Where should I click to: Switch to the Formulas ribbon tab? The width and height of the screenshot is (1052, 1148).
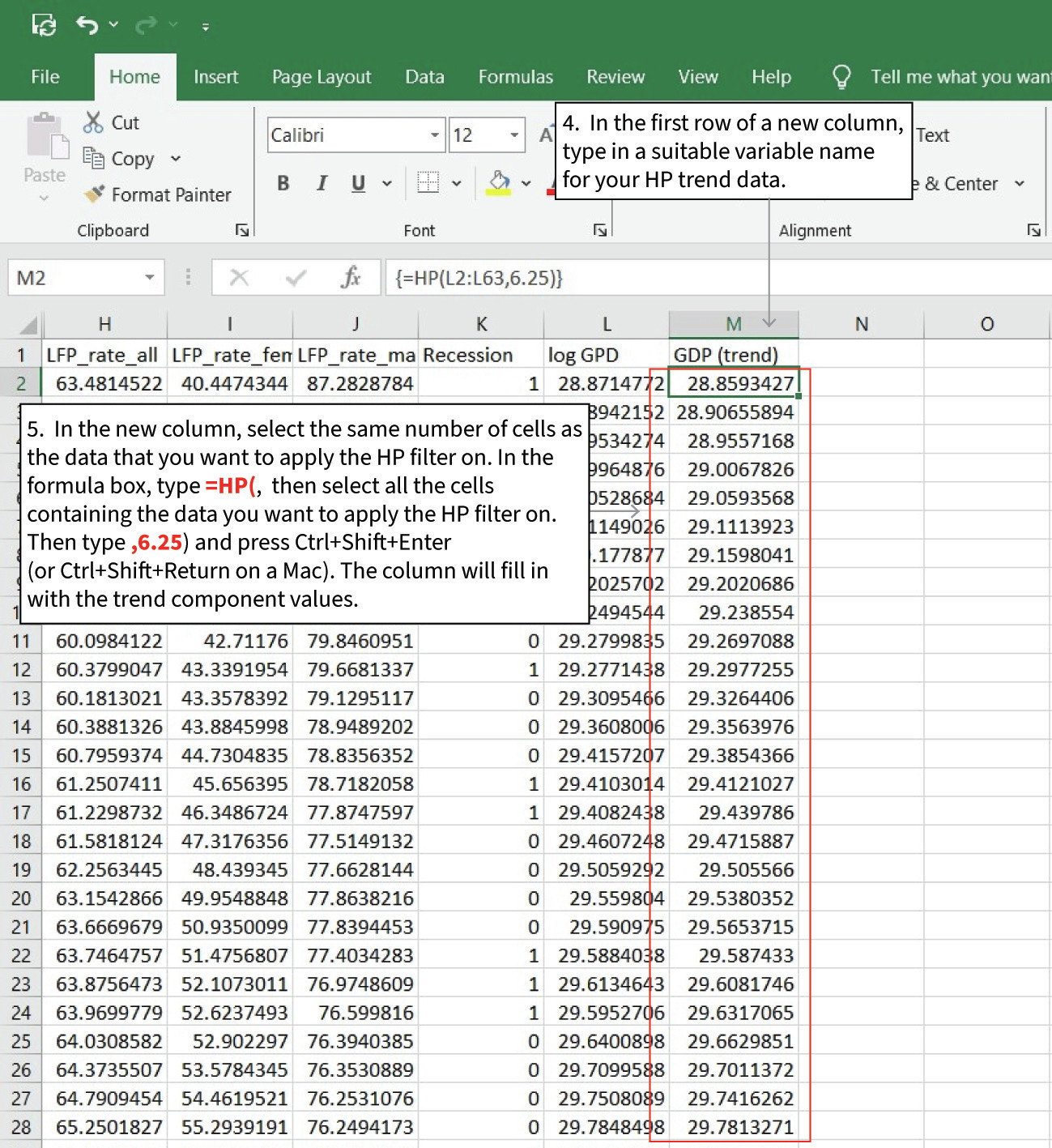tap(515, 76)
